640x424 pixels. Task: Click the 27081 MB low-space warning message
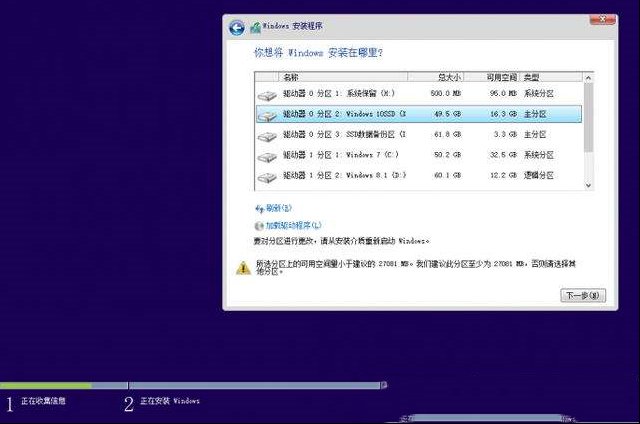point(416,268)
